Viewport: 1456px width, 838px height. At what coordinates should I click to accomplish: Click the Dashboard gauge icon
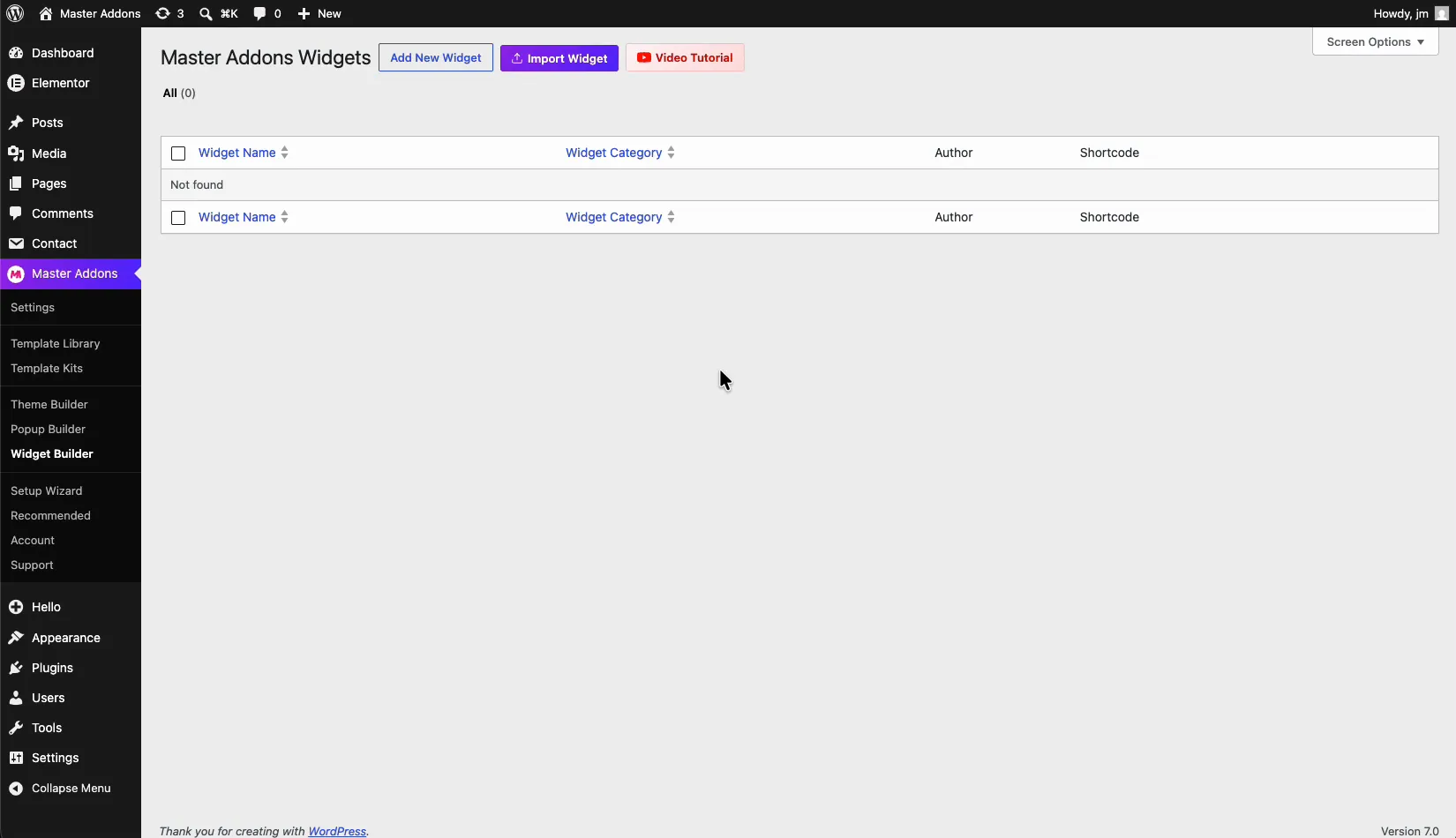click(x=16, y=53)
